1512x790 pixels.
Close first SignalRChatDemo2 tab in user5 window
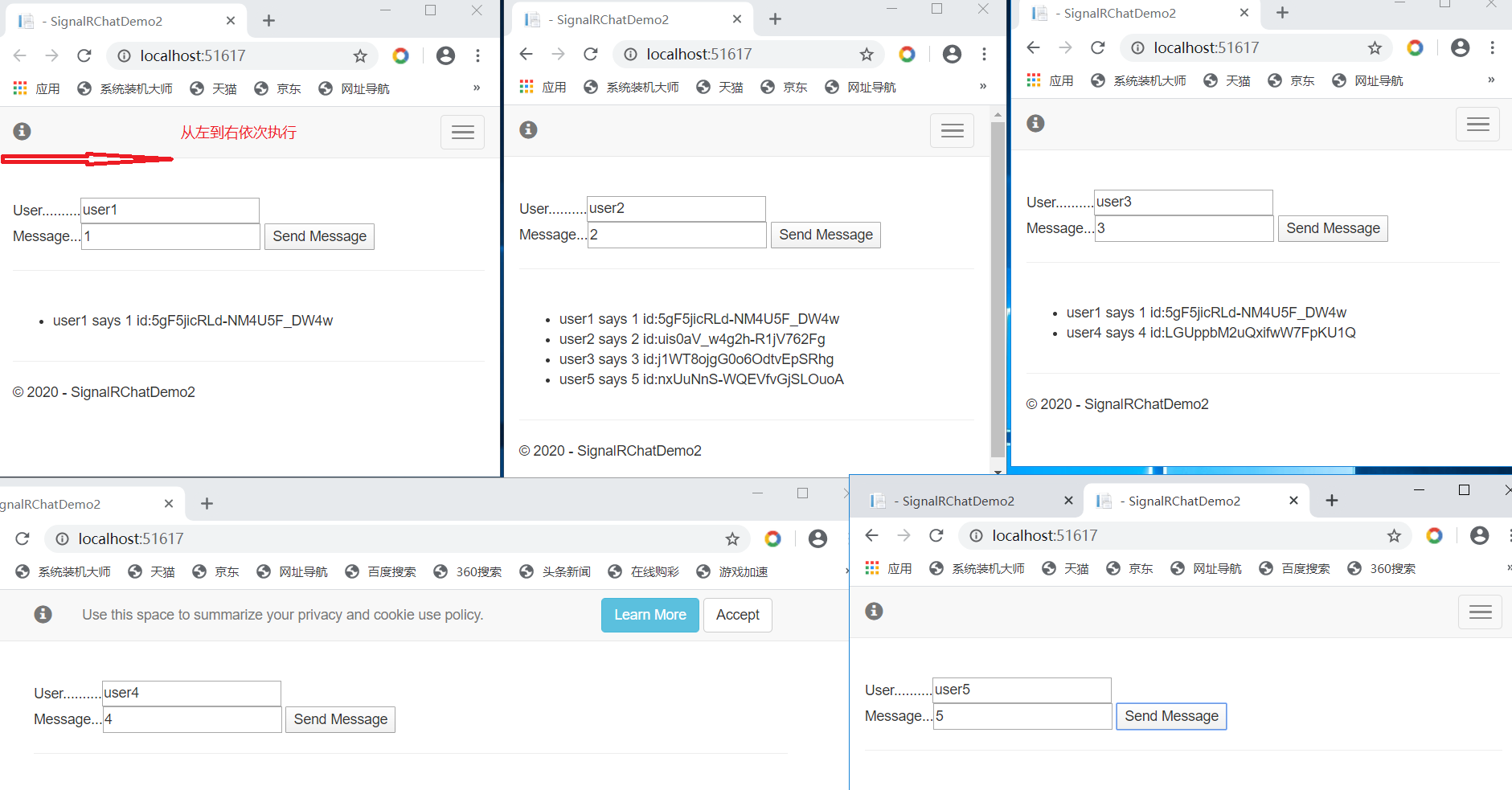pyautogui.click(x=1068, y=501)
